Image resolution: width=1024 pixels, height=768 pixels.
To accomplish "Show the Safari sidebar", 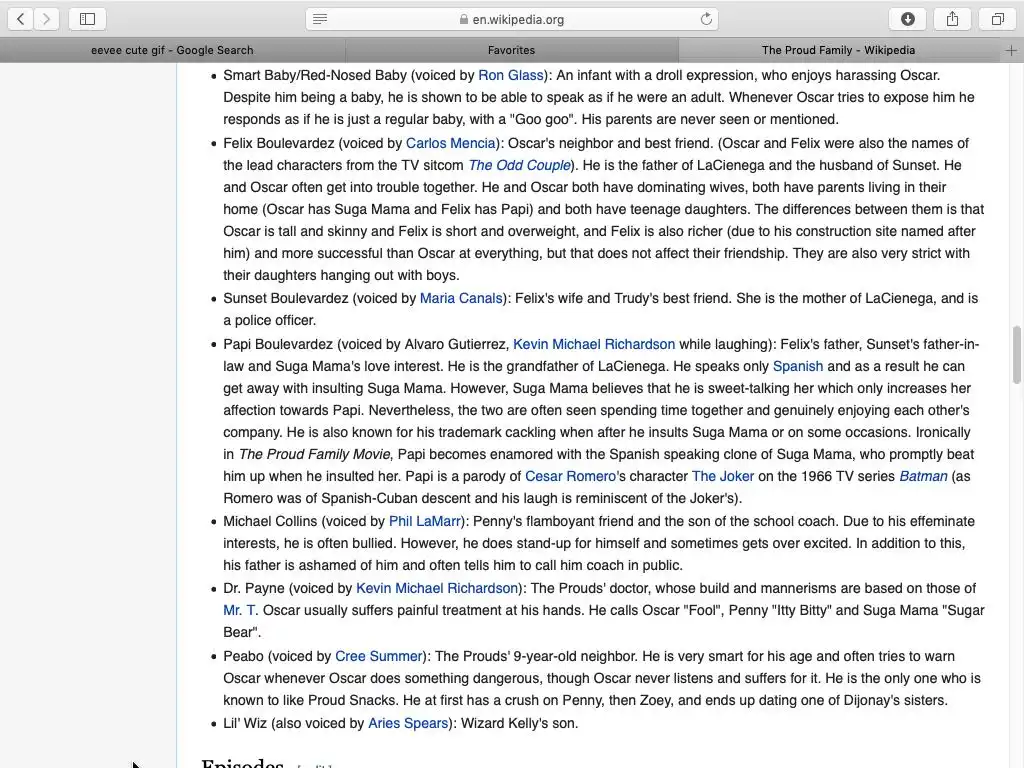I will [88, 19].
